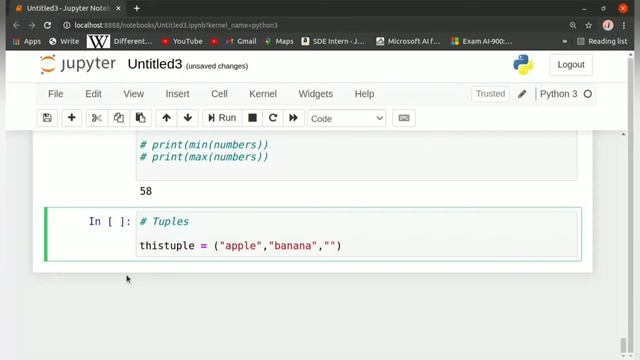Click the Logout button
Screen dimensions: 640x360
coord(571,64)
